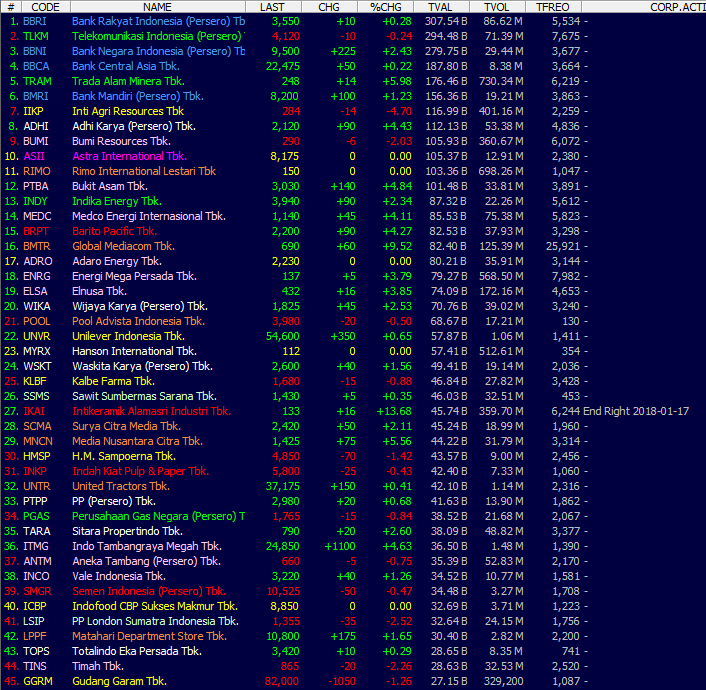
Task: Click Global Mediacom Tbk. name
Action: pos(123,246)
